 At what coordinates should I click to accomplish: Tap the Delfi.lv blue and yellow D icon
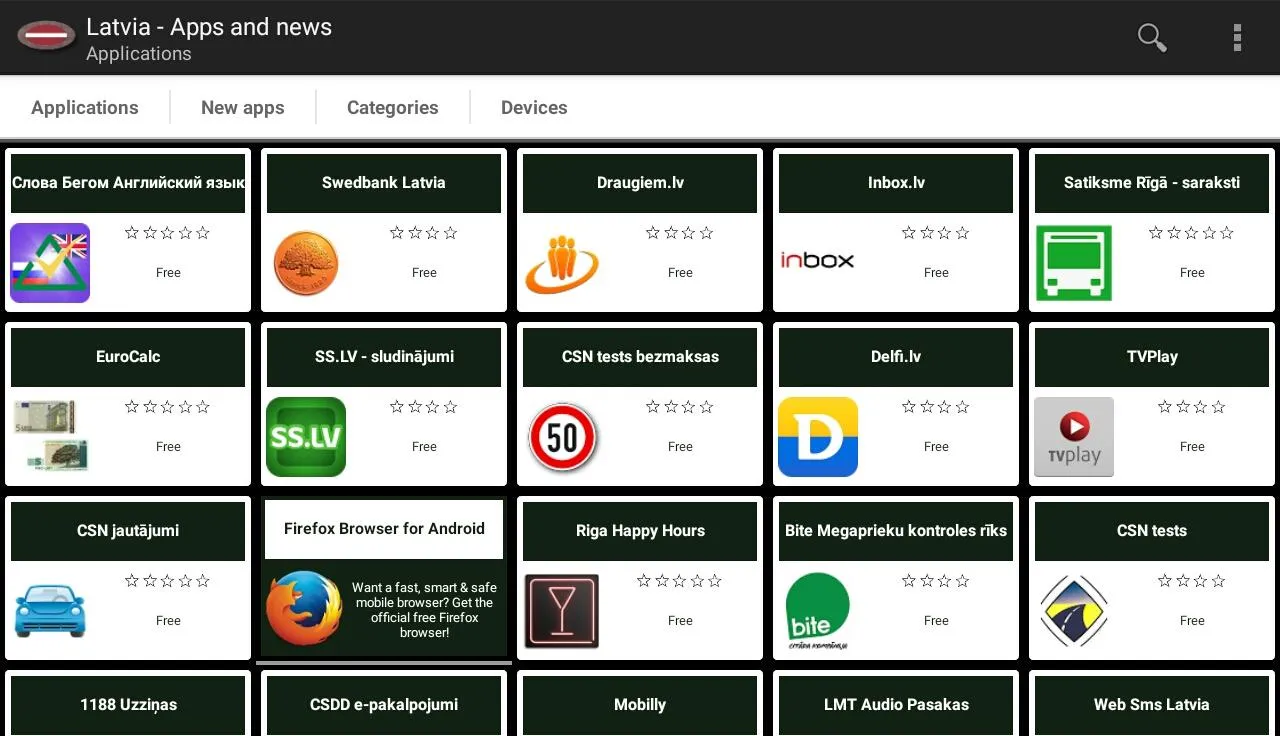pyautogui.click(x=818, y=437)
